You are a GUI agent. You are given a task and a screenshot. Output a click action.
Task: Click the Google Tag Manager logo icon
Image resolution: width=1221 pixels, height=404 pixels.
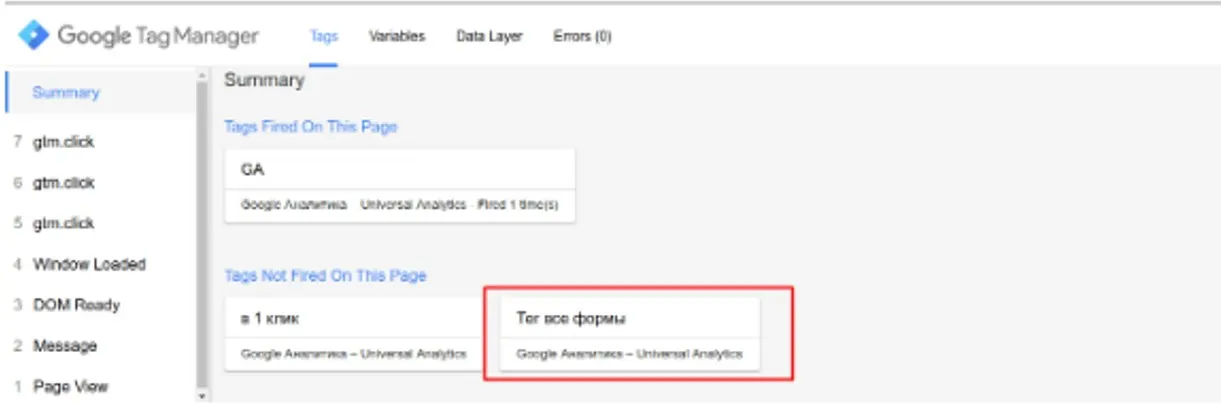(x=34, y=36)
